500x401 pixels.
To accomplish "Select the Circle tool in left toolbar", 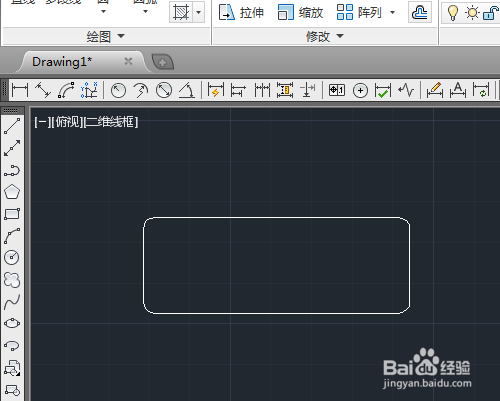I will pyautogui.click(x=12, y=257).
